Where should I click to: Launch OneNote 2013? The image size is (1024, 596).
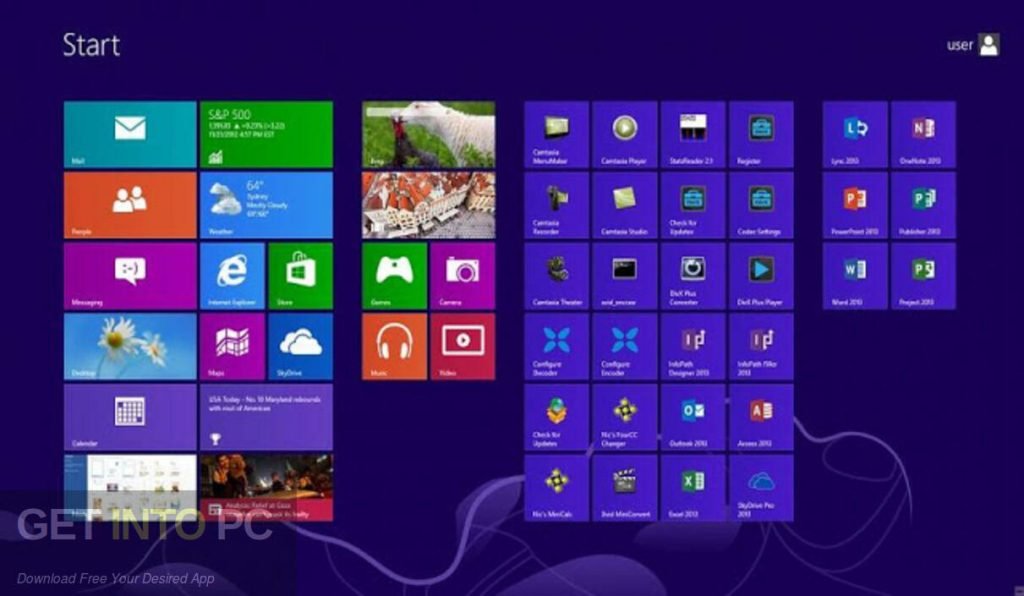(921, 136)
